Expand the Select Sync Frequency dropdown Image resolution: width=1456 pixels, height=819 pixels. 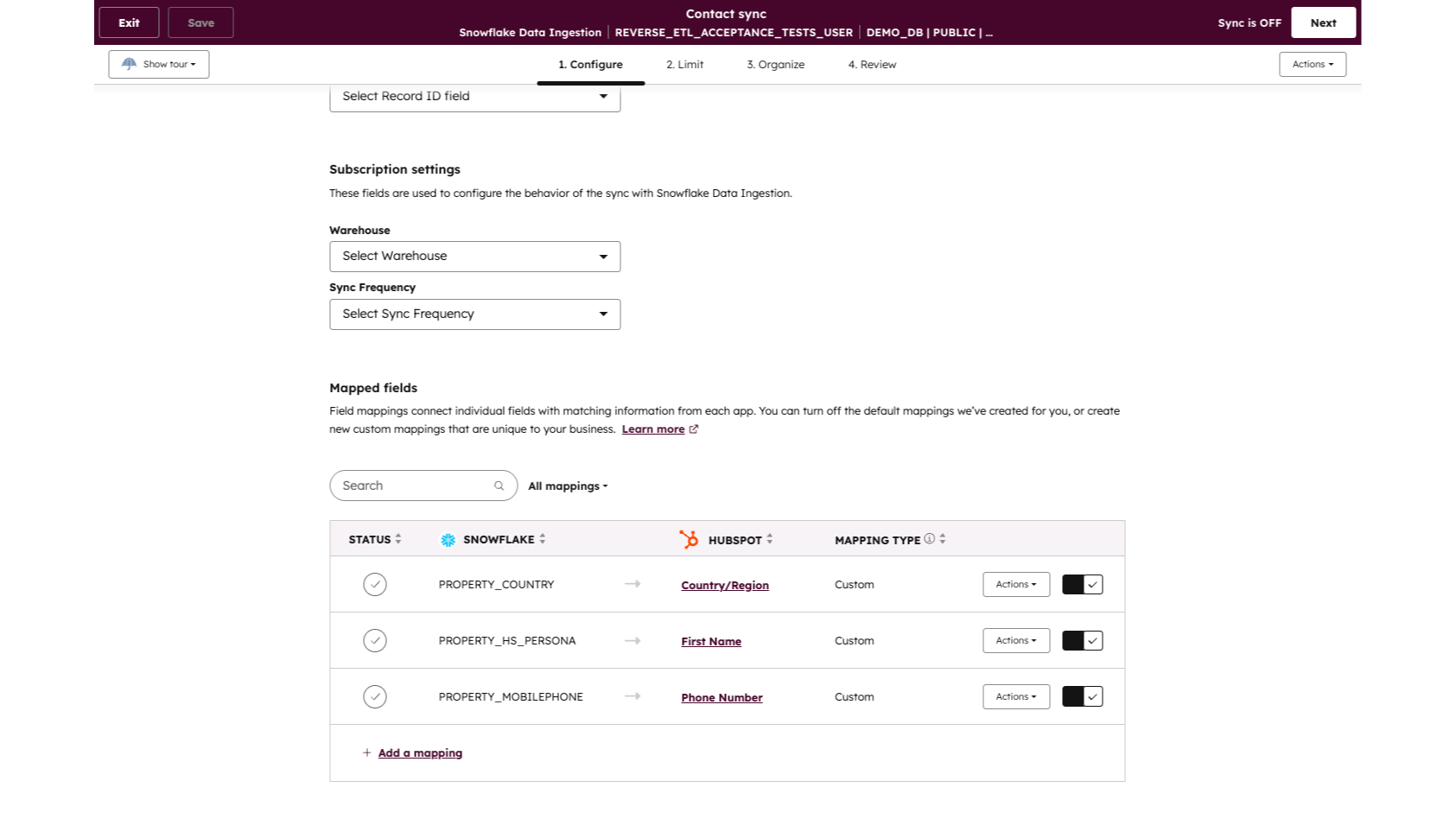[x=474, y=314]
